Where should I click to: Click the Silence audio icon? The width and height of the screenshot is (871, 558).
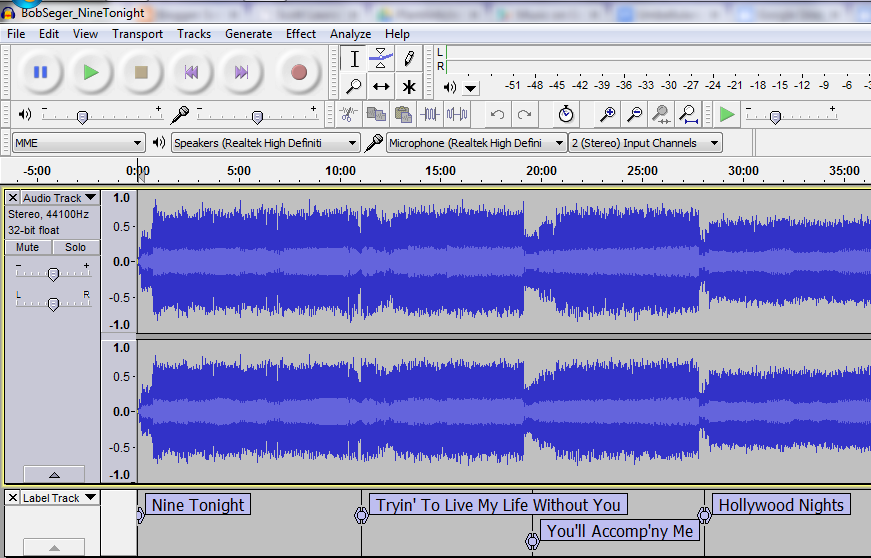coord(457,115)
